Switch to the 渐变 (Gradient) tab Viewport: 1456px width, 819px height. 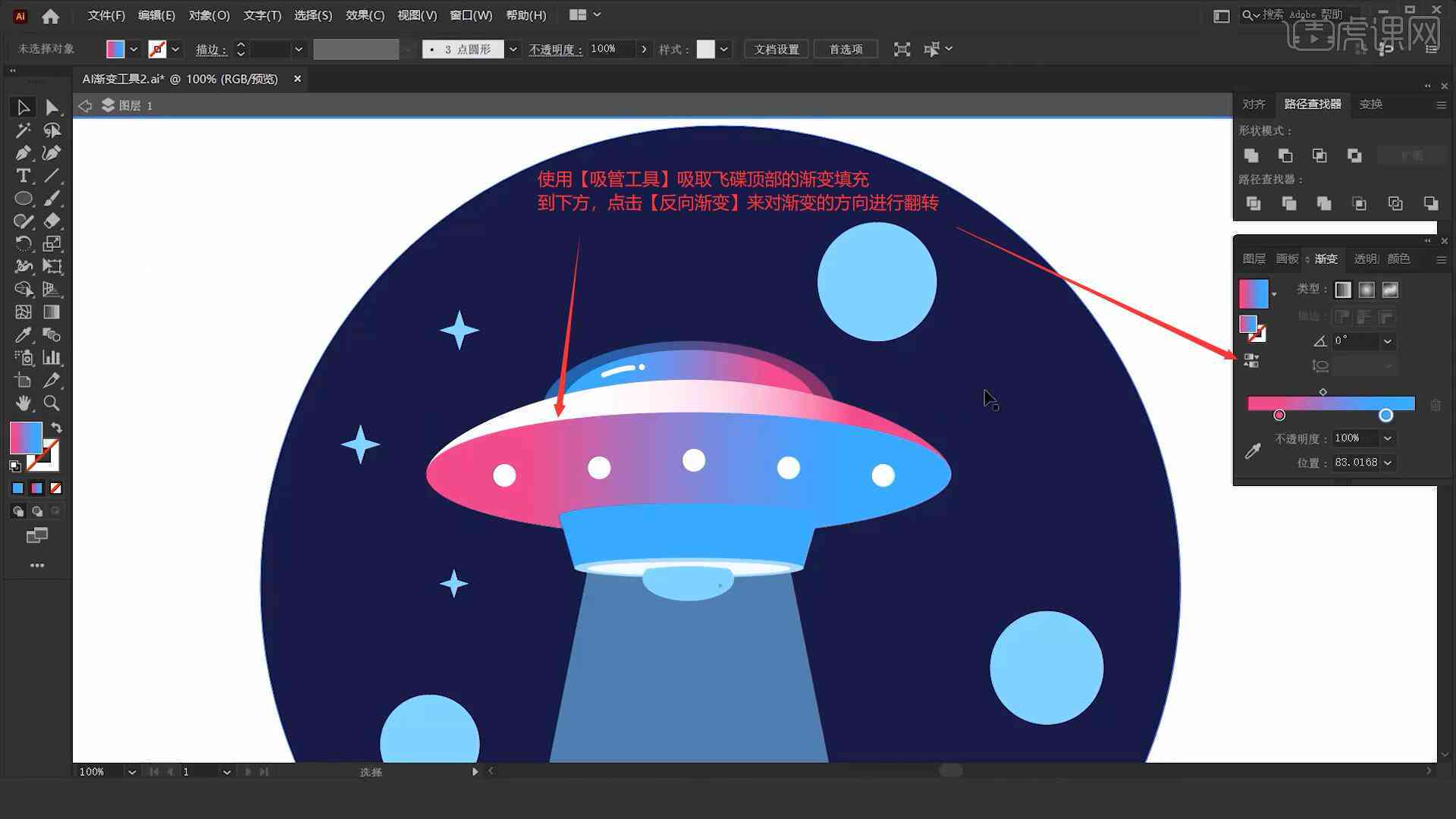tap(1325, 259)
